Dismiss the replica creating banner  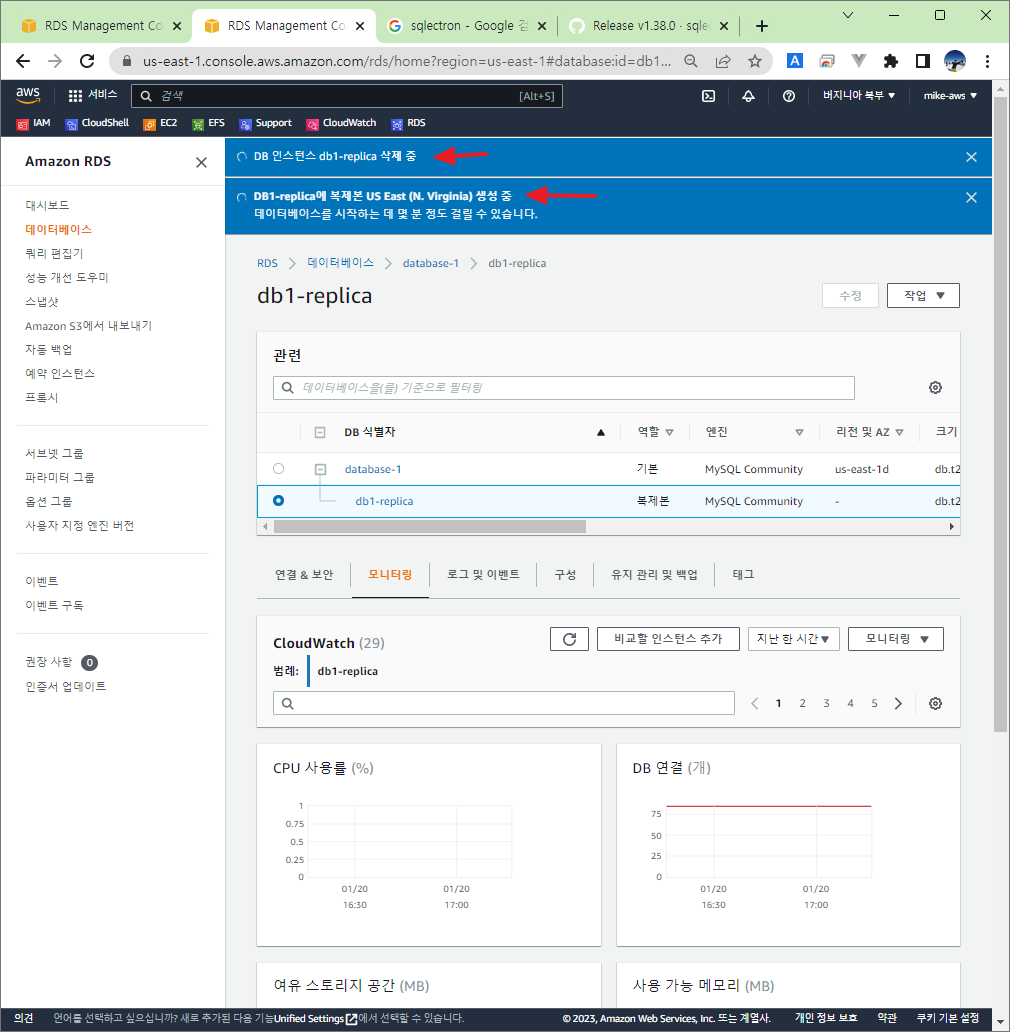click(971, 197)
